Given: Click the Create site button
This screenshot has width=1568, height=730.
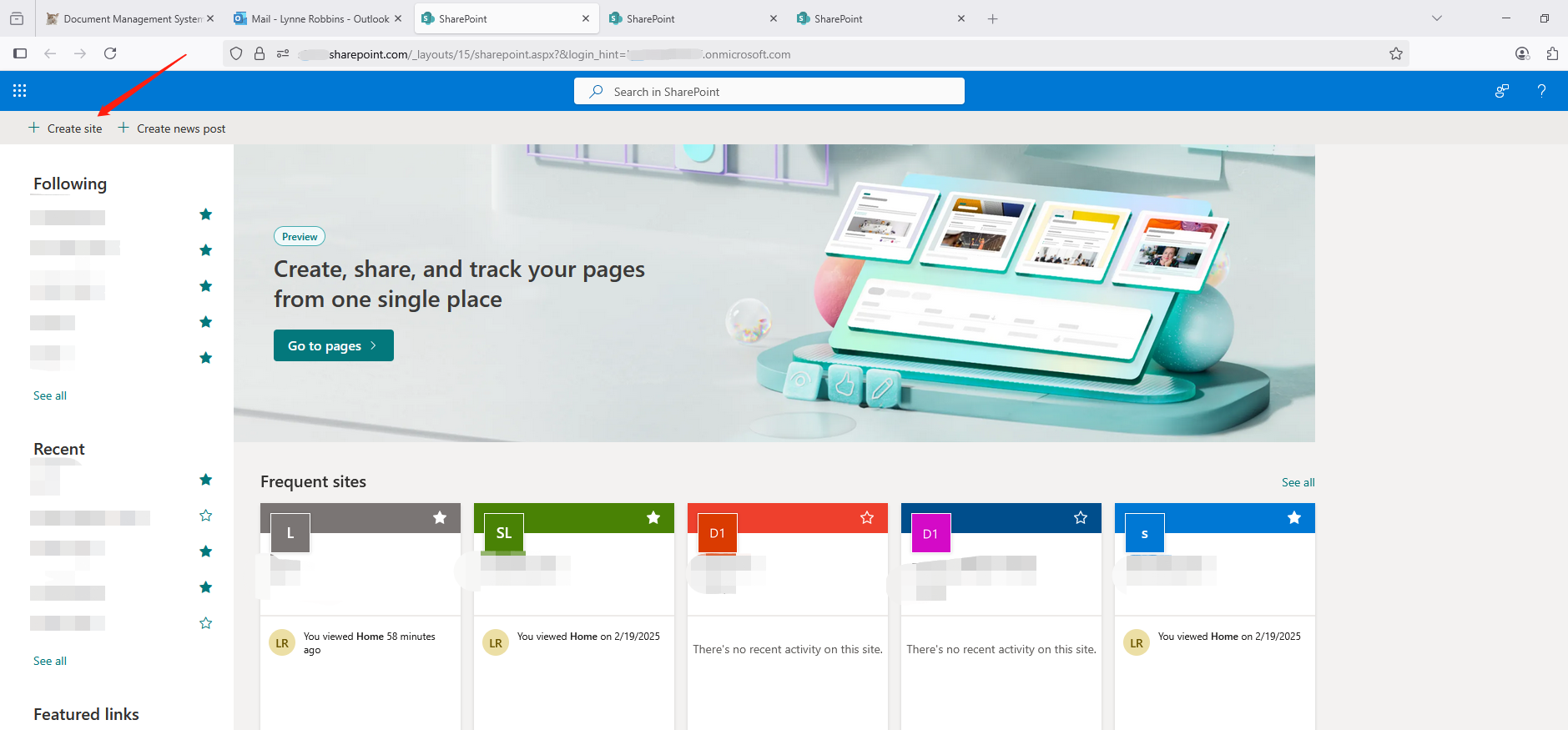Looking at the screenshot, I should (x=65, y=128).
